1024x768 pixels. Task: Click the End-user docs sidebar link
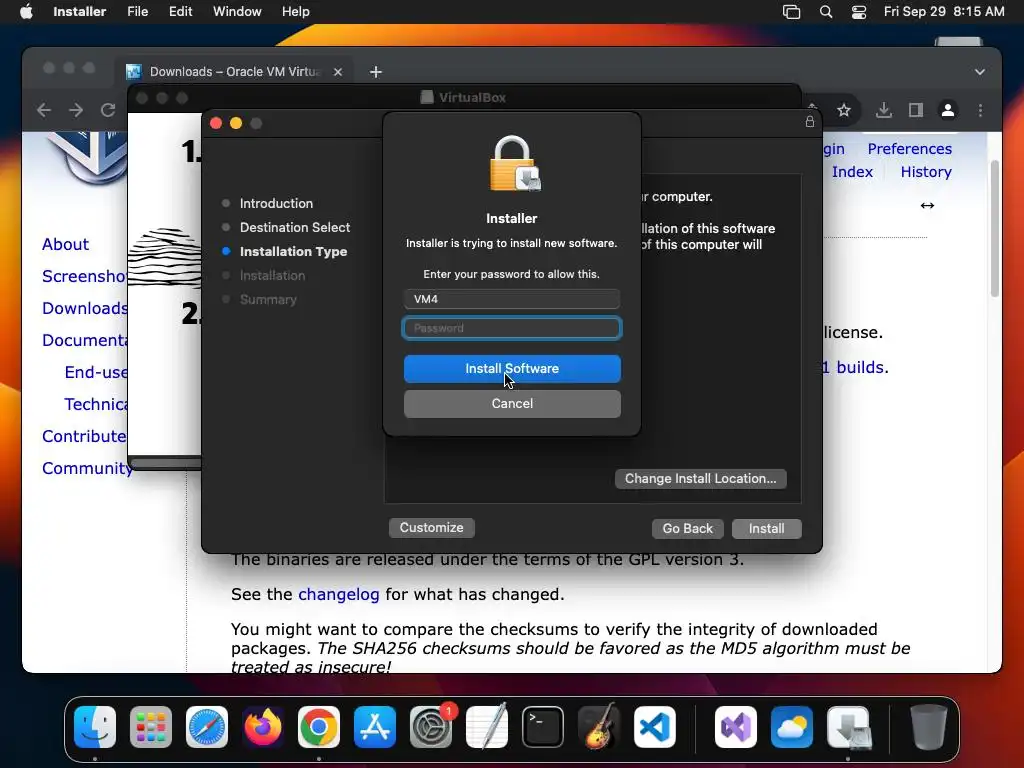point(96,372)
